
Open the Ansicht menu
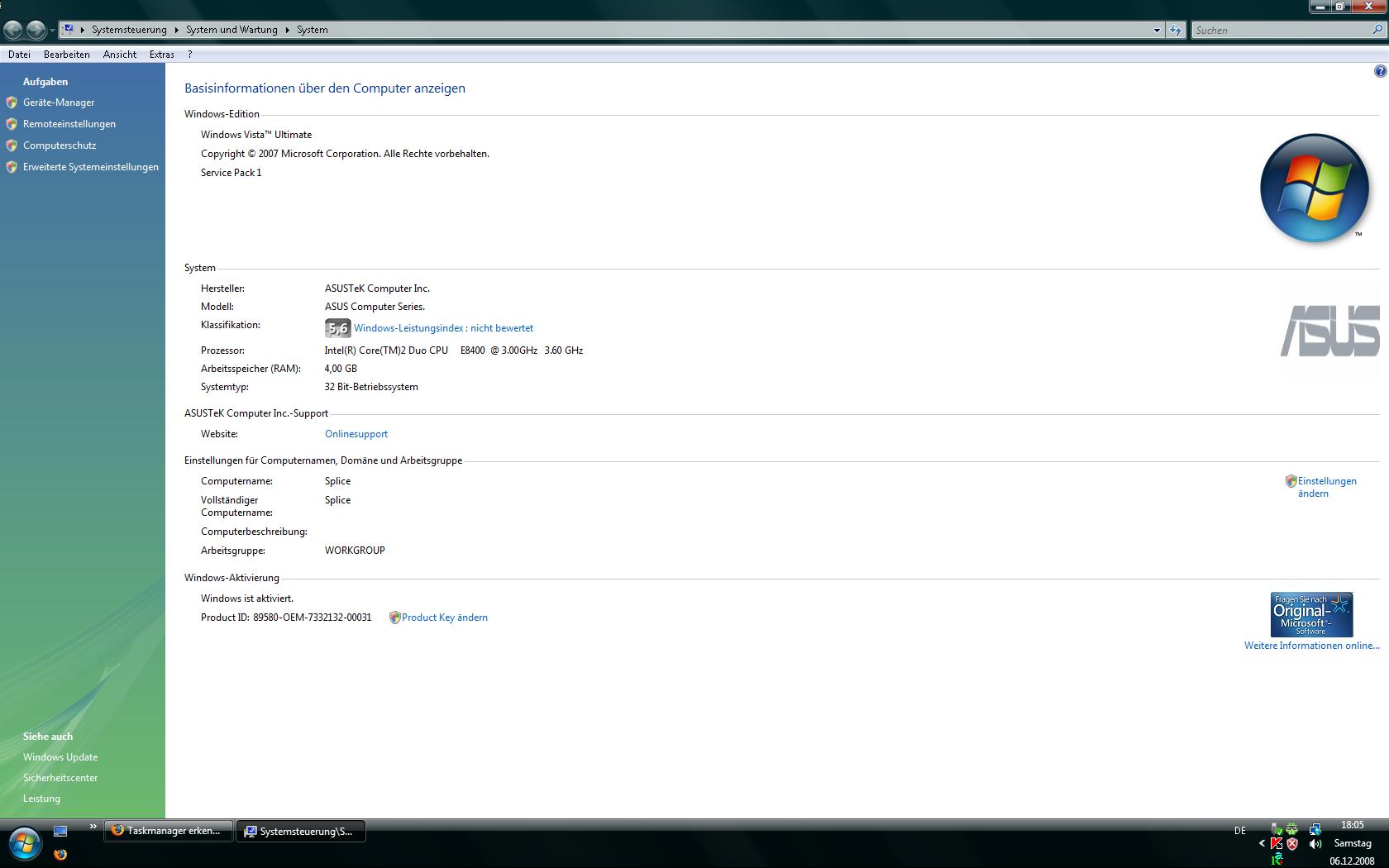pyautogui.click(x=120, y=55)
